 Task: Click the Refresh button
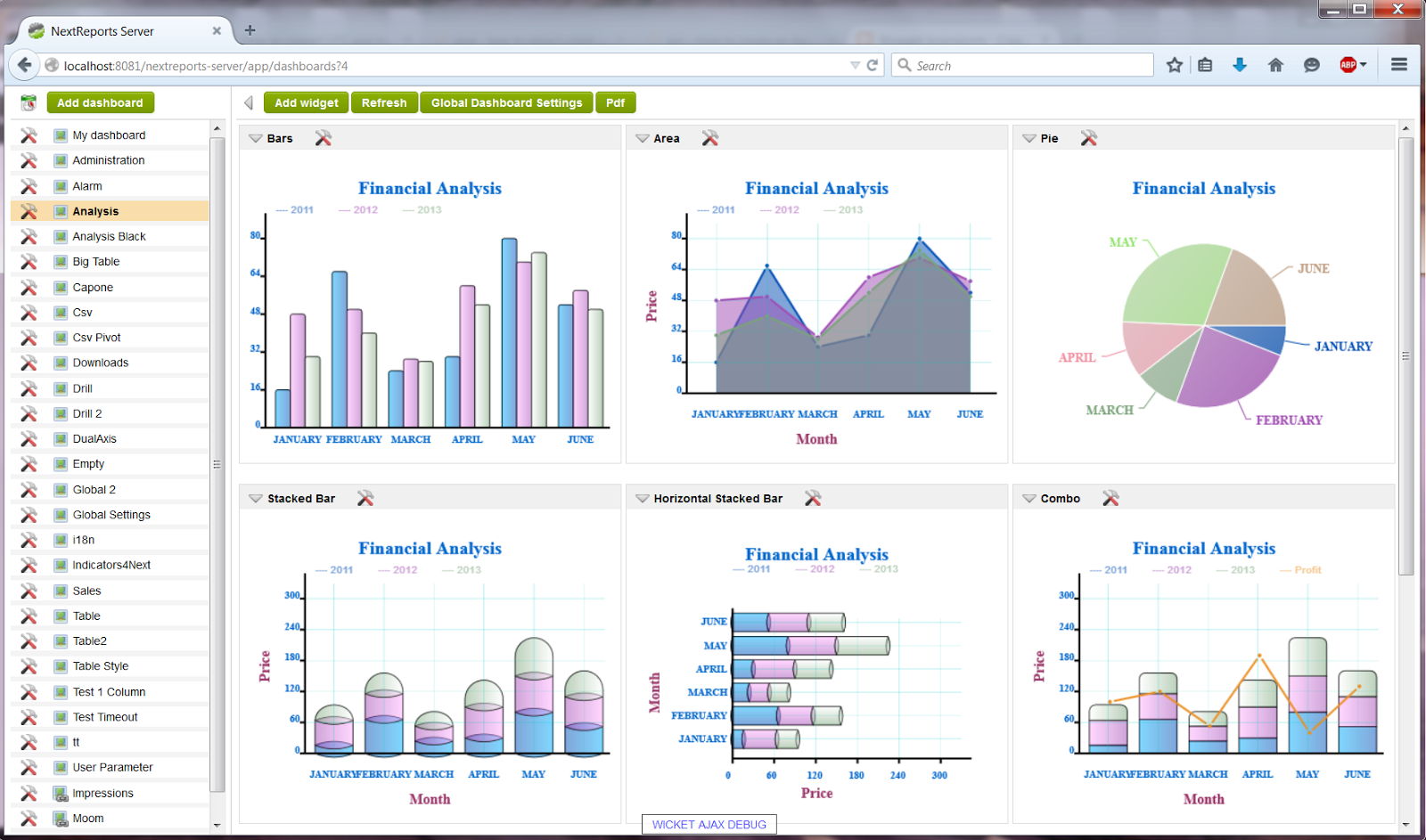[x=384, y=102]
